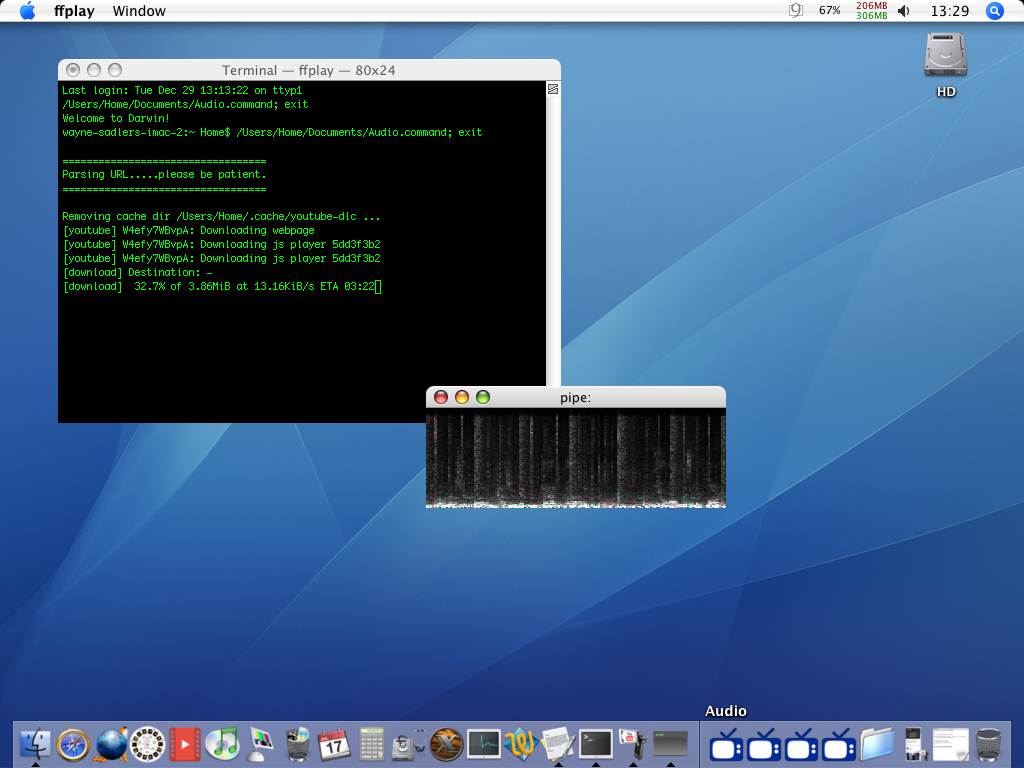Click the gray ffplay window icon in Dock

[670, 744]
